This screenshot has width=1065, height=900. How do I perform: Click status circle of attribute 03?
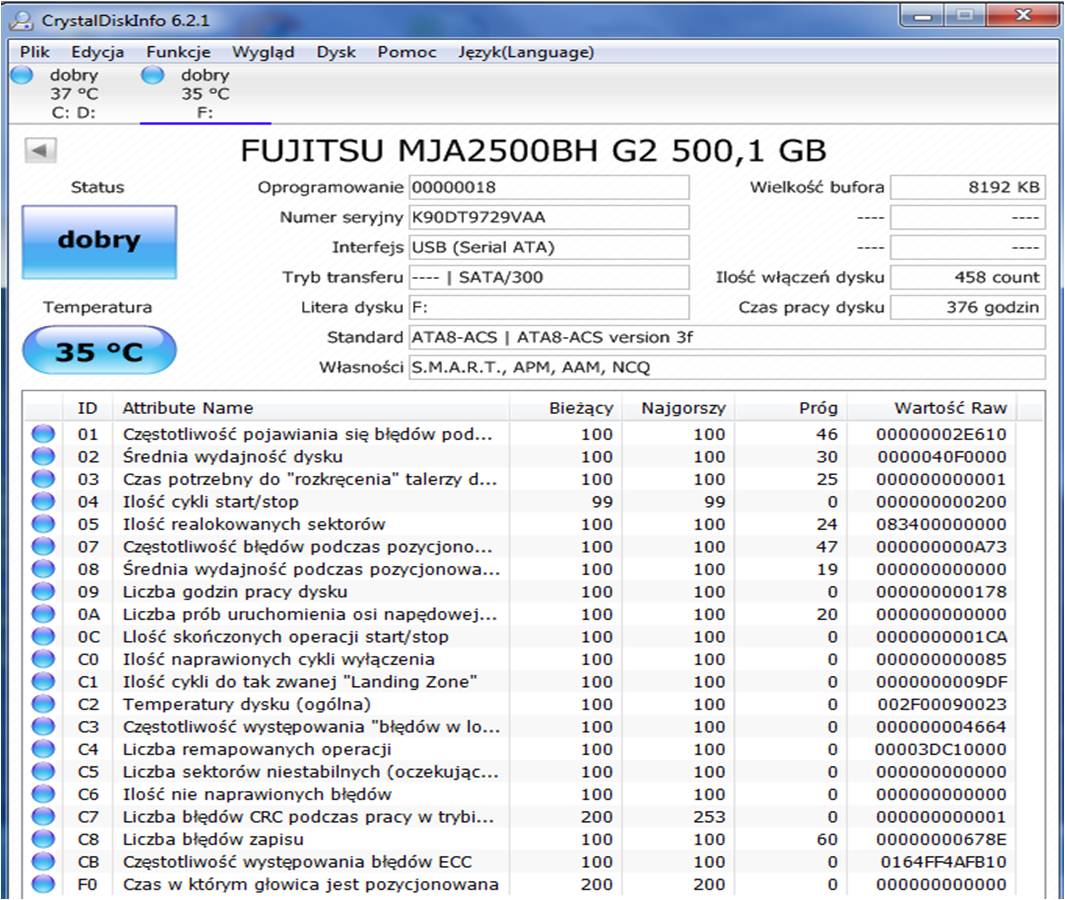(43, 479)
